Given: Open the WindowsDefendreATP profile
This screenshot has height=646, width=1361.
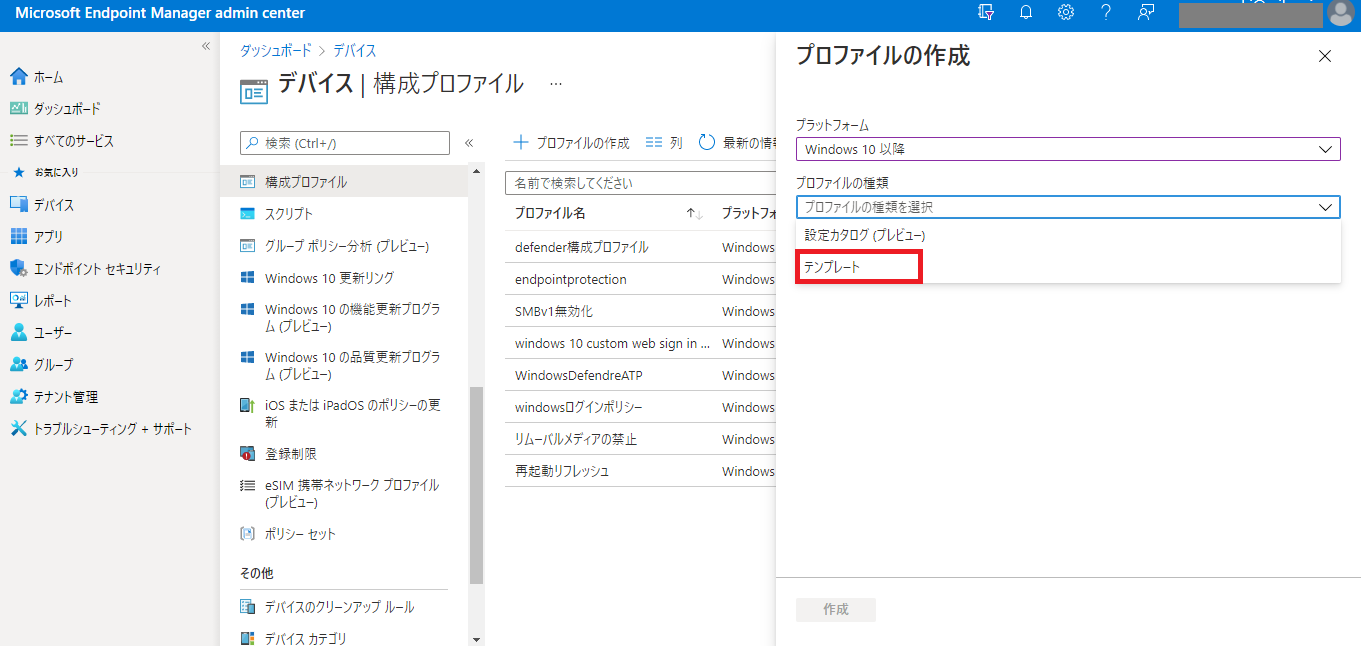Looking at the screenshot, I should coord(579,375).
